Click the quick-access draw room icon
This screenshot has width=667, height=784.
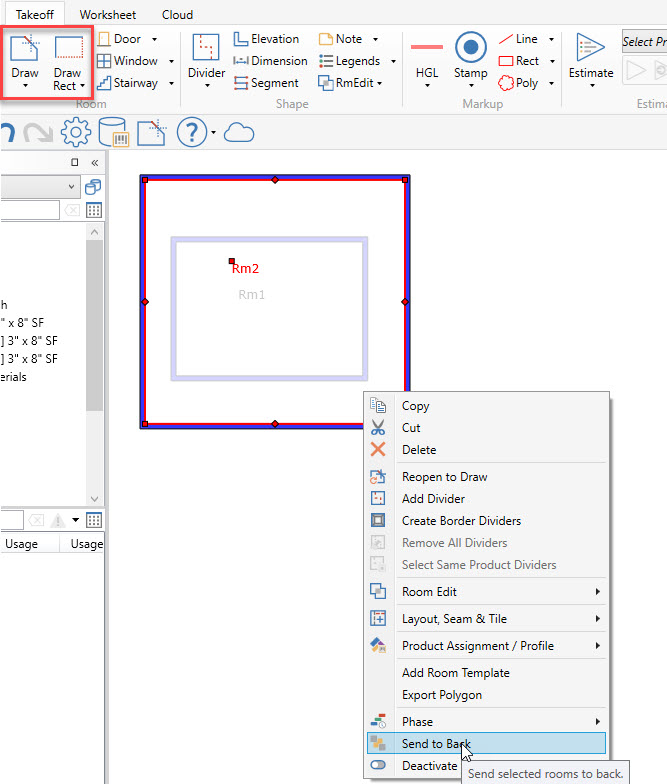pyautogui.click(x=152, y=132)
